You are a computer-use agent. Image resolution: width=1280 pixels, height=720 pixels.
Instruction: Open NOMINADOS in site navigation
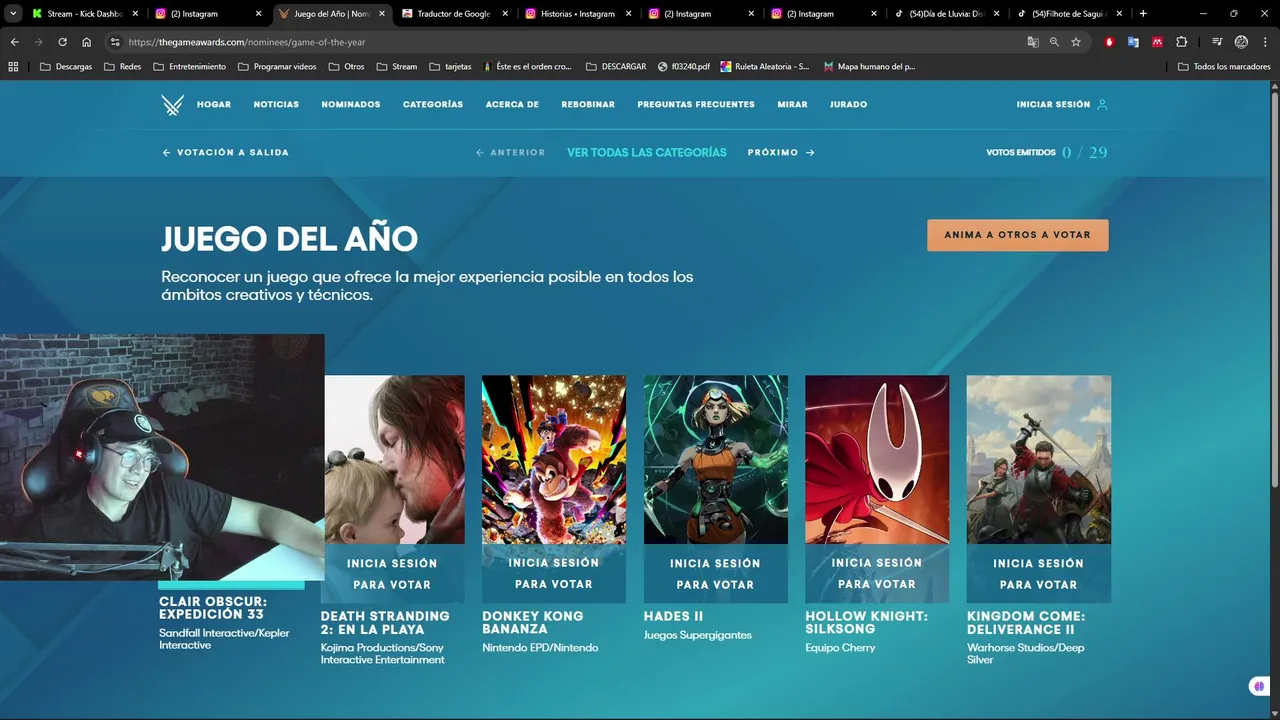[x=351, y=105]
